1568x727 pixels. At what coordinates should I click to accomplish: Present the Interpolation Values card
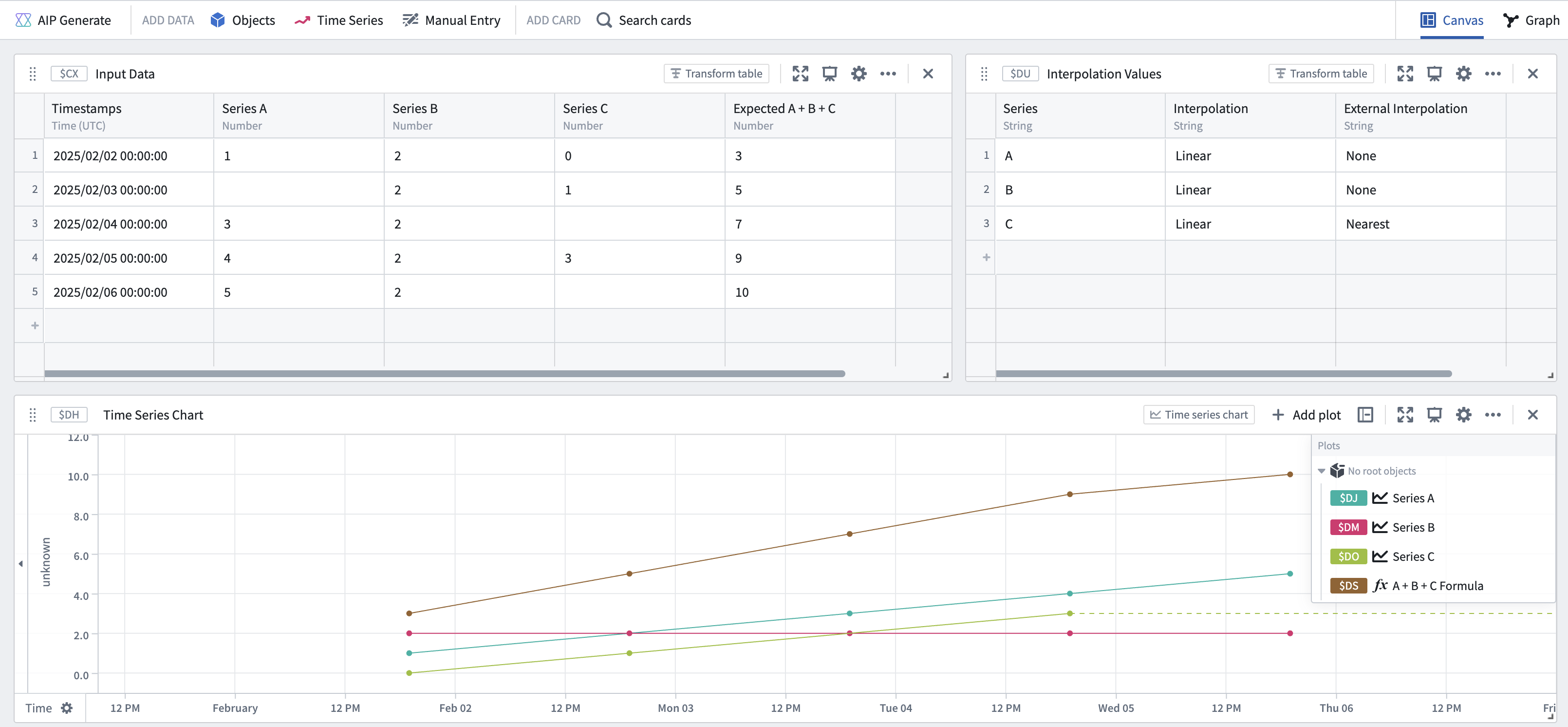[x=1434, y=74]
